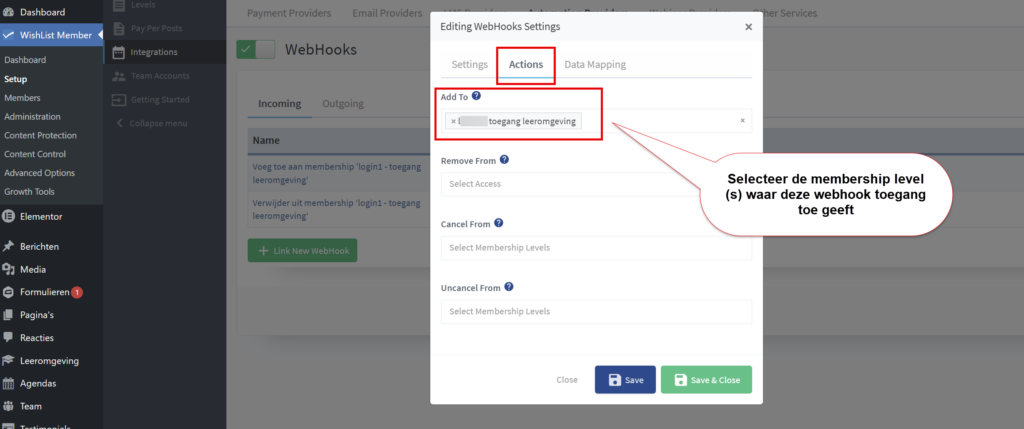Open the Remove From Select Access dropdown
Screen dimensions: 1024x429
595,184
